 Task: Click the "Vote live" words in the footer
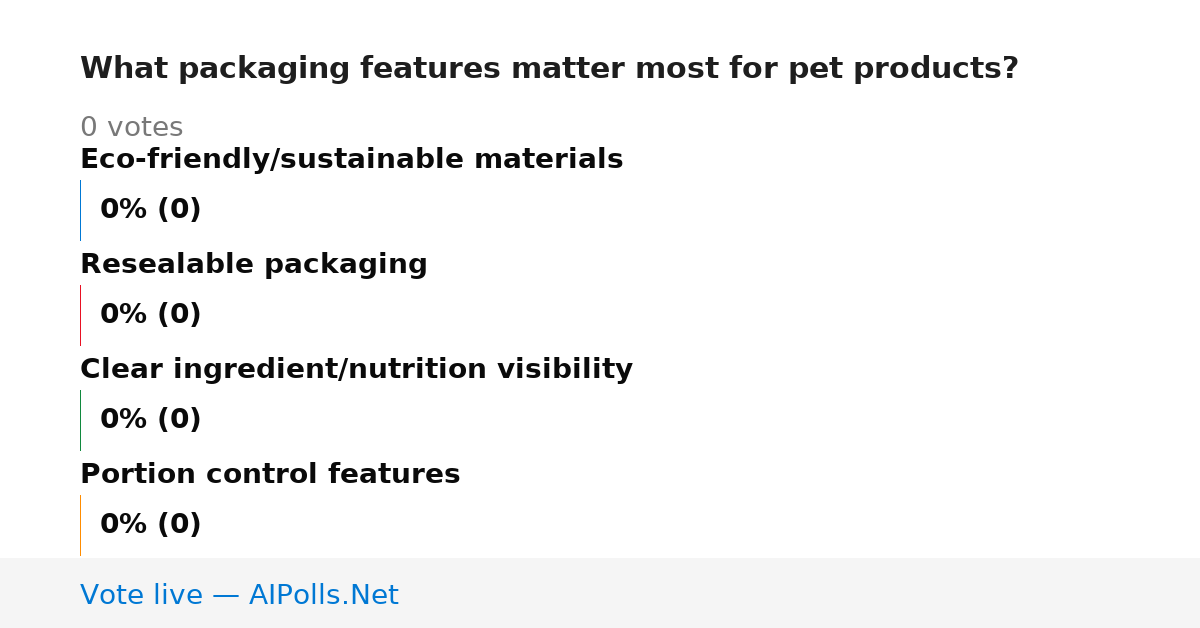[141, 596]
